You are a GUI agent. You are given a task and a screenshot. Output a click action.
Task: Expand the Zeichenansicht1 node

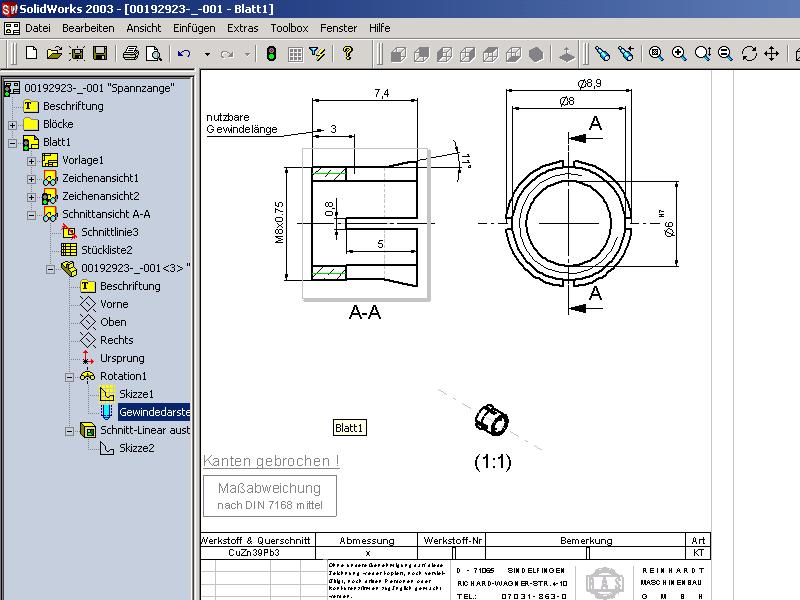[x=31, y=179]
